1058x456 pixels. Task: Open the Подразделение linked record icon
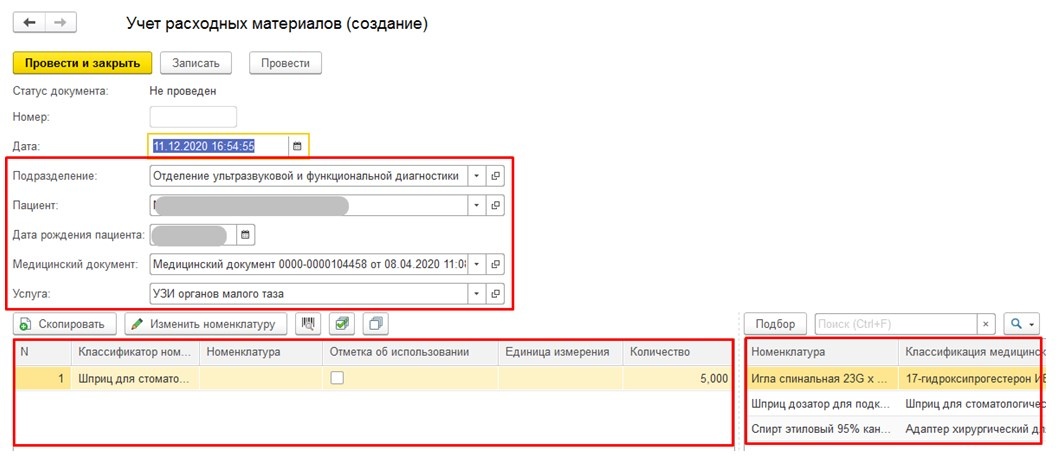point(496,176)
